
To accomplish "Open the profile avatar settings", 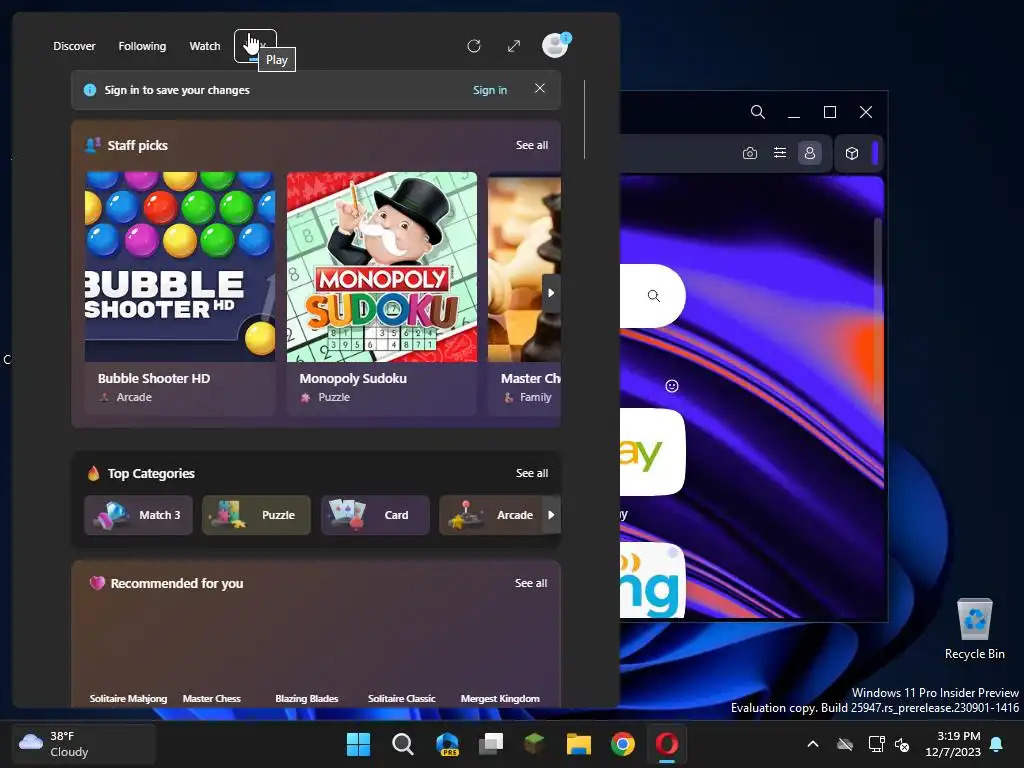I will tap(556, 46).
